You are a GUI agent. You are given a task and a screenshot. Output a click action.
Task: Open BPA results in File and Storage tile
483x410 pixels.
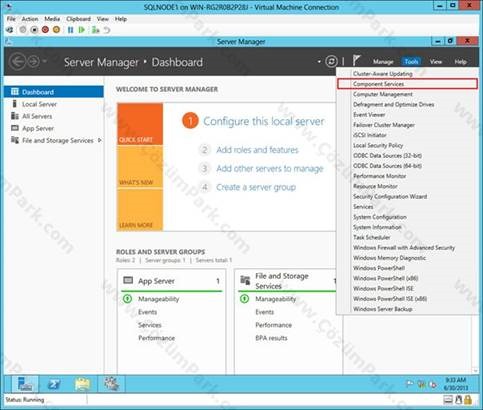pyautogui.click(x=271, y=338)
